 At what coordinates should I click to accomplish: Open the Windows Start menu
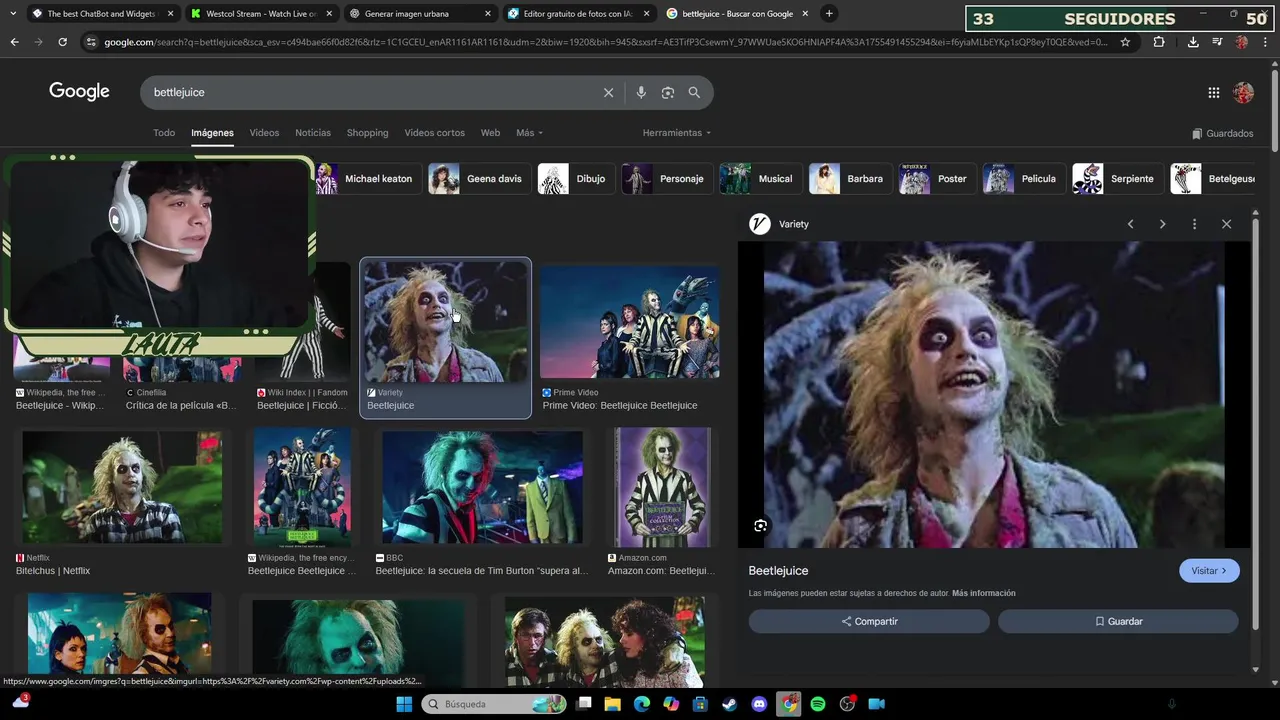click(x=404, y=704)
